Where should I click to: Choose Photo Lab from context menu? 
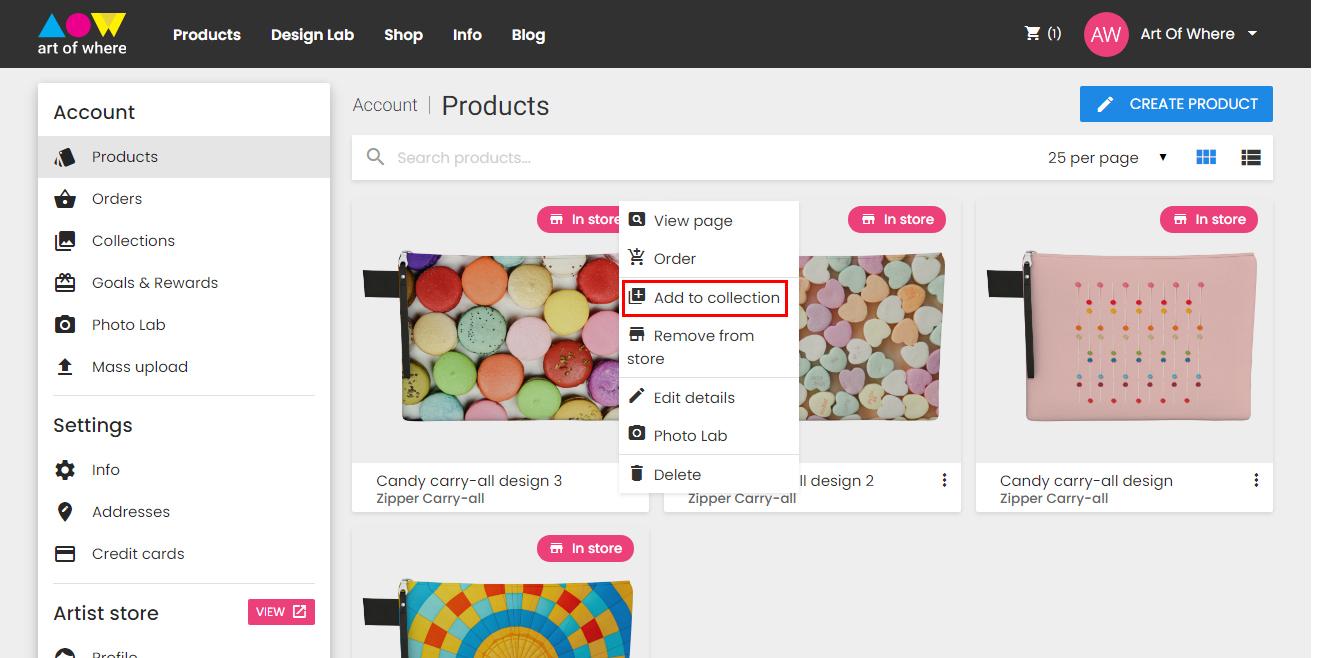[709, 436]
